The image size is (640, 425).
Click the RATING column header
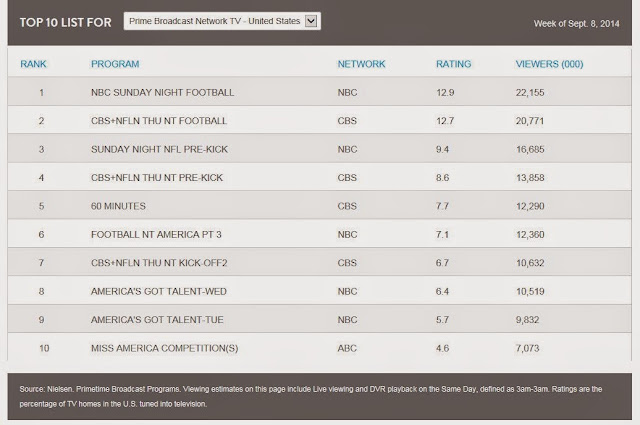453,64
